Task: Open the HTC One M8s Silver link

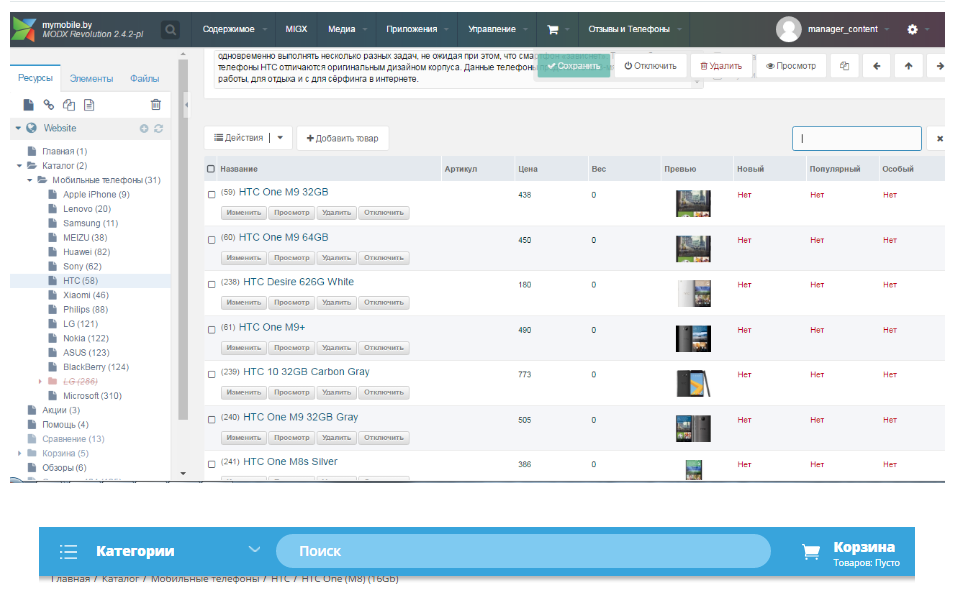Action: click(x=290, y=461)
